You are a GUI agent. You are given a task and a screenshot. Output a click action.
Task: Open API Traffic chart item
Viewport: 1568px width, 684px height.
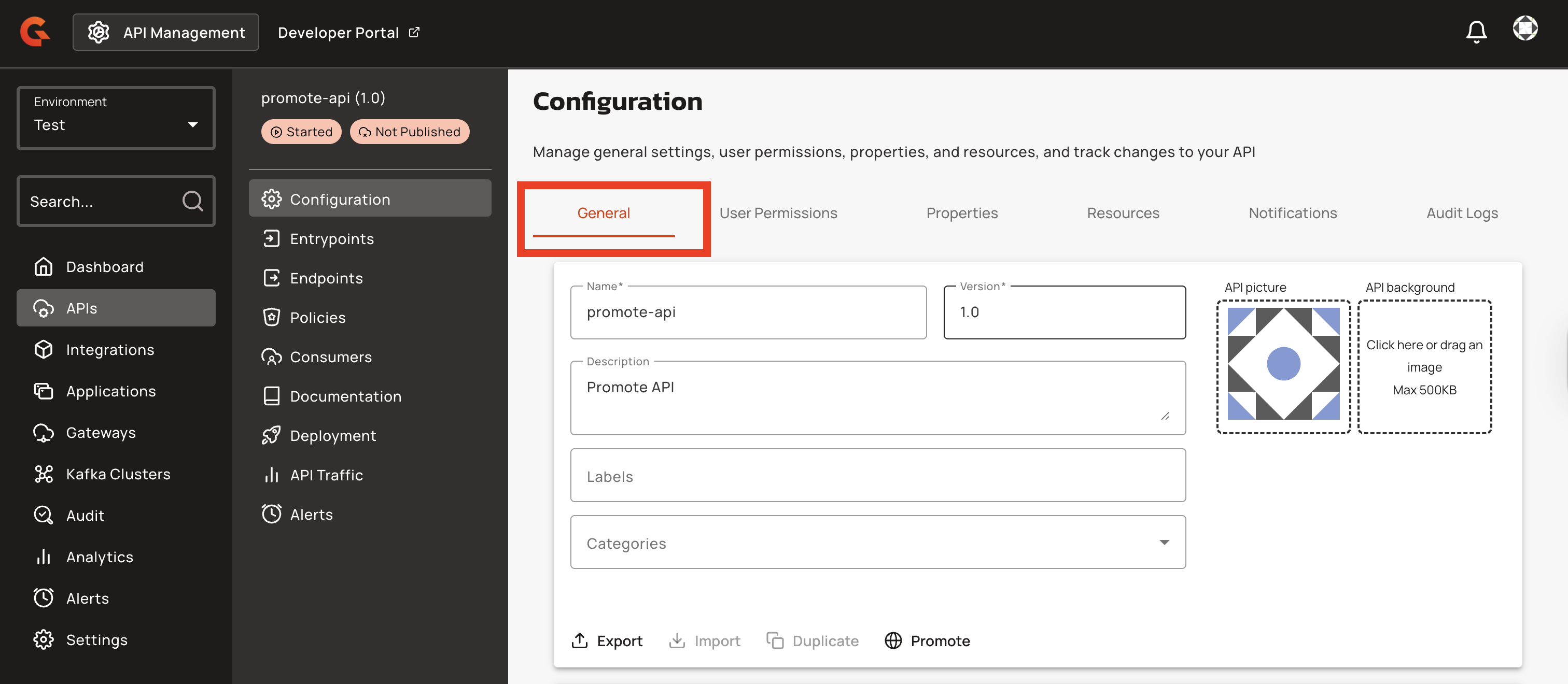[326, 475]
